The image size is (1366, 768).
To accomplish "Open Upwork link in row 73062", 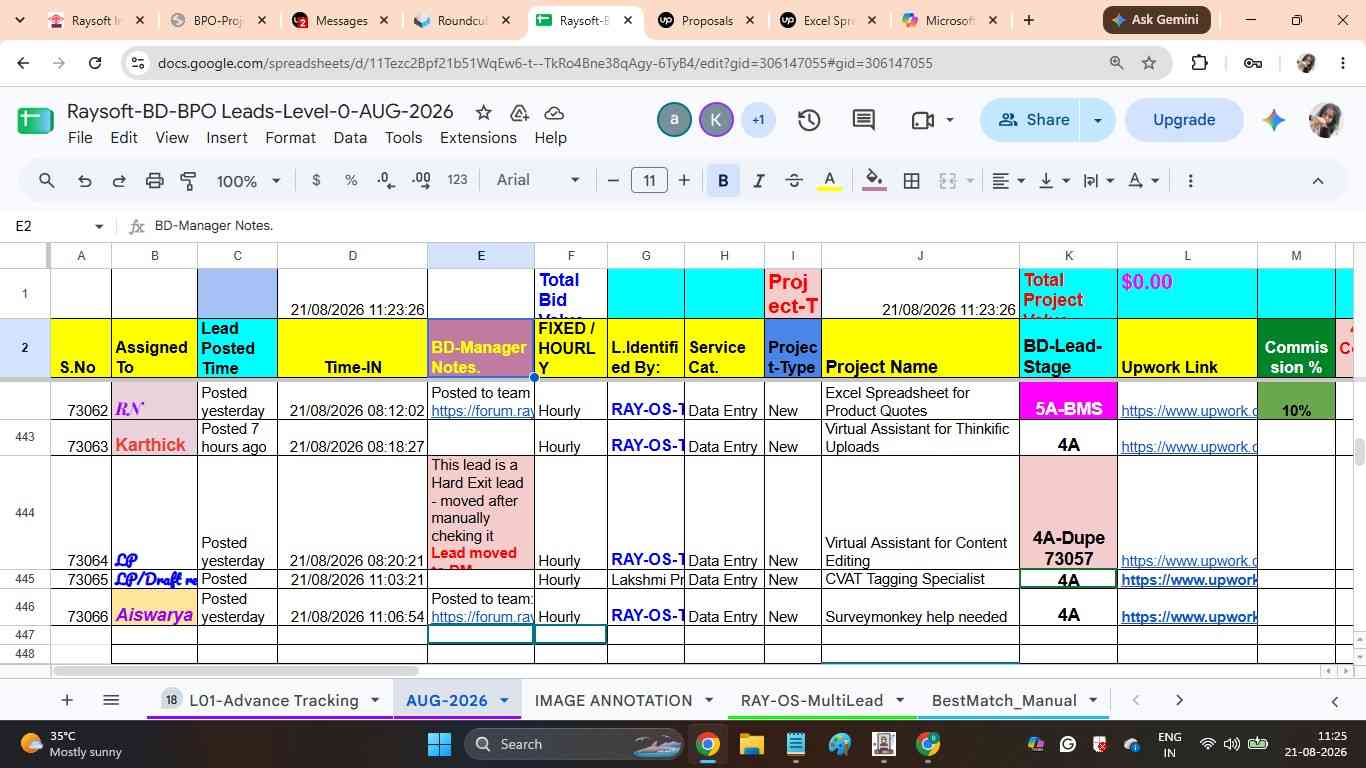I will pos(1187,410).
